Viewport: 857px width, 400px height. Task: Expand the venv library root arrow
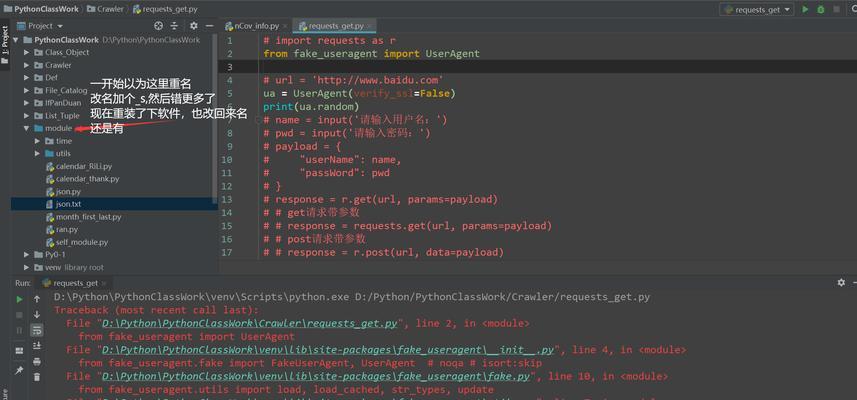(x=26, y=267)
